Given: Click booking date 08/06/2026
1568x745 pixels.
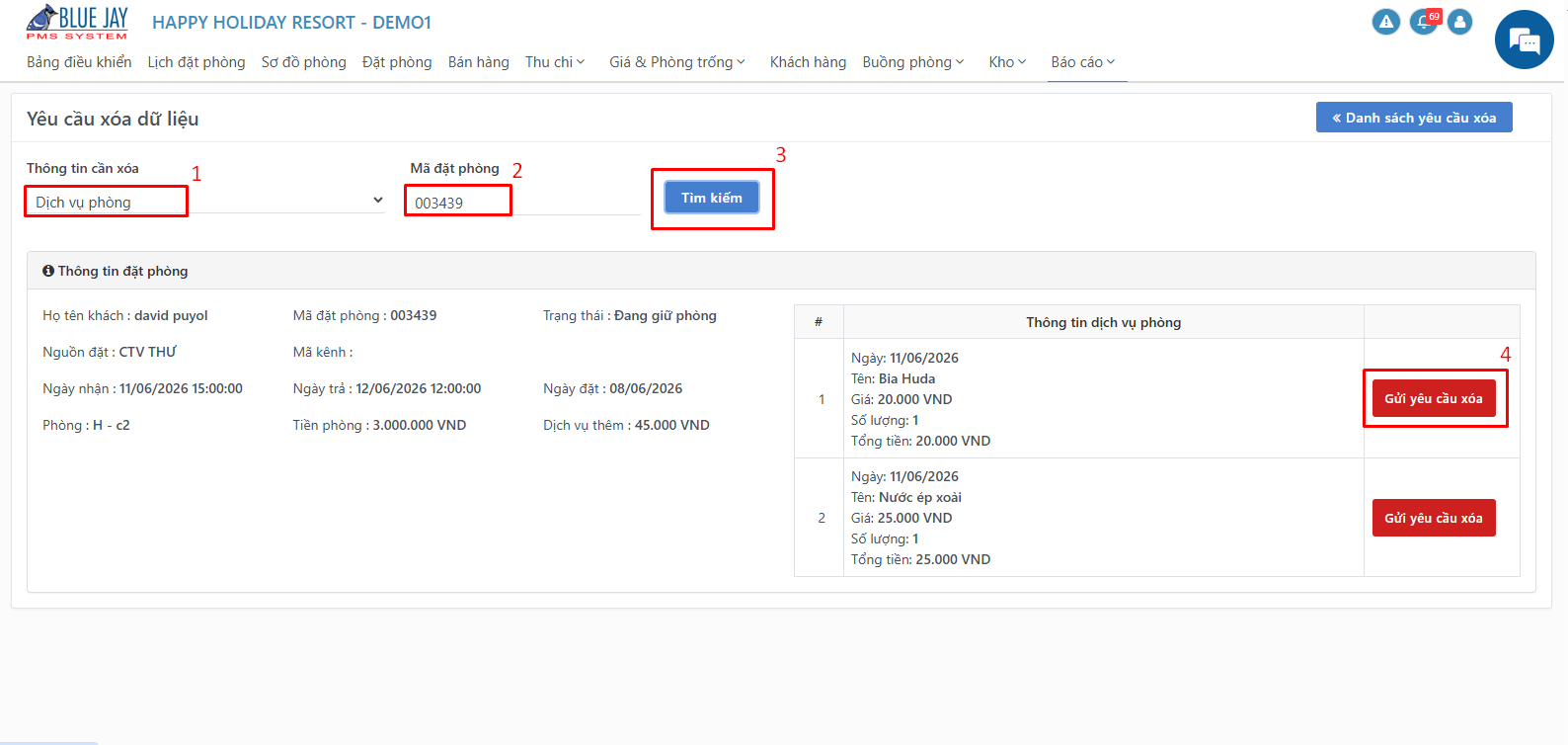Looking at the screenshot, I should point(646,389).
